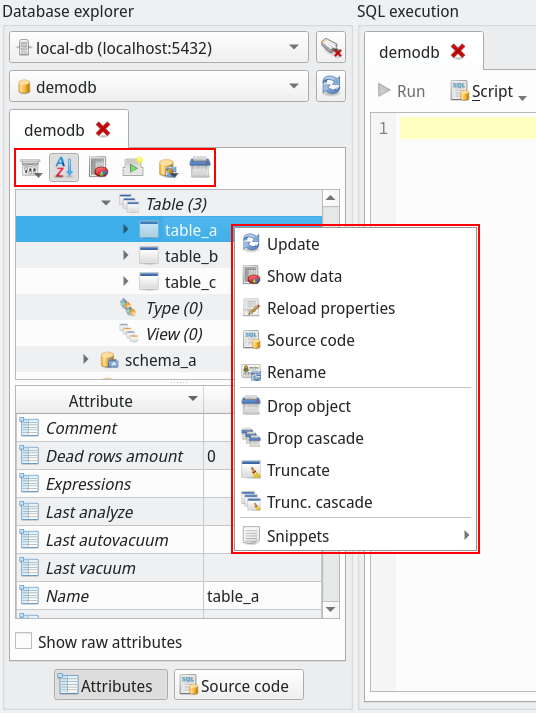Screen dimensions: 536x713
Task: Close the demodb SQL execution tab
Action: tap(458, 51)
